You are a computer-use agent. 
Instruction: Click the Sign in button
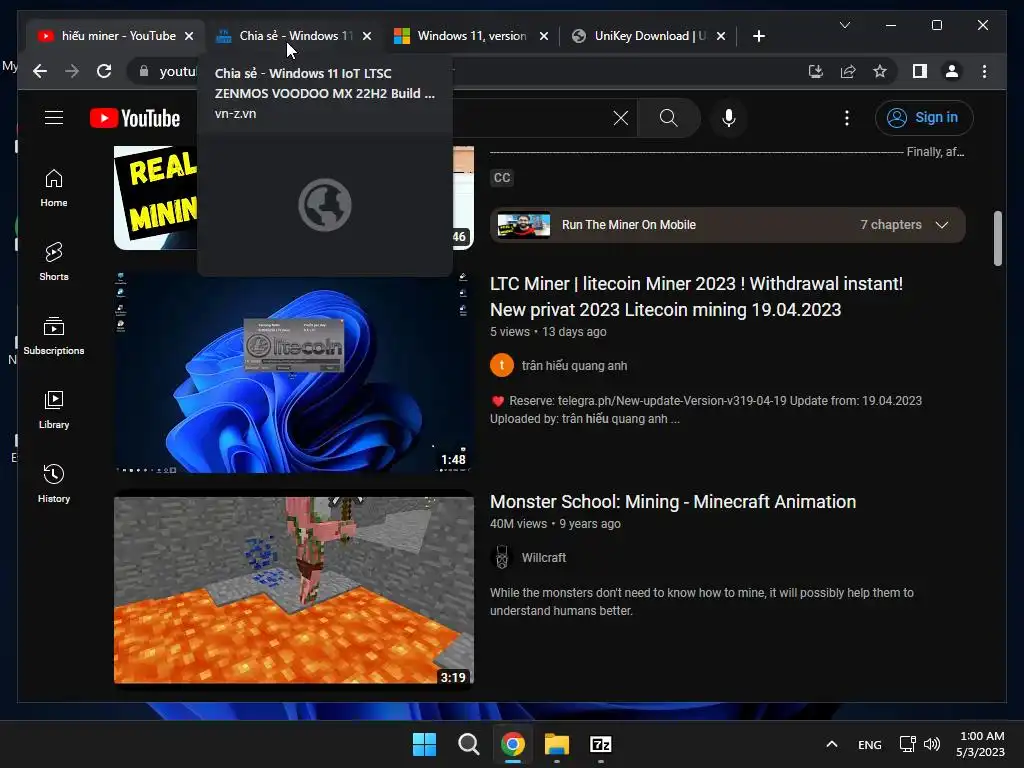pyautogui.click(x=923, y=118)
